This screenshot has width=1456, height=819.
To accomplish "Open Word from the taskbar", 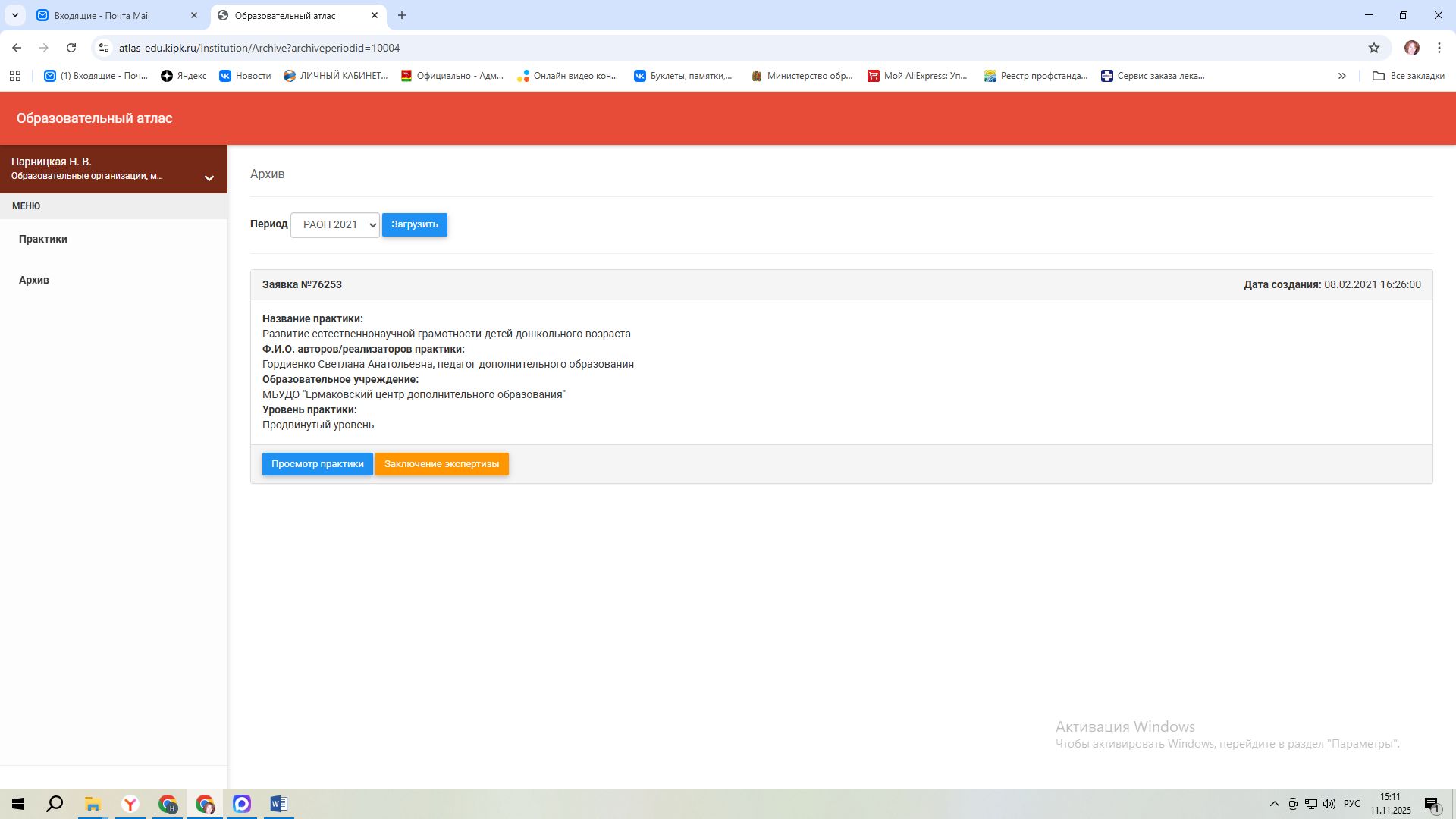I will tap(278, 804).
